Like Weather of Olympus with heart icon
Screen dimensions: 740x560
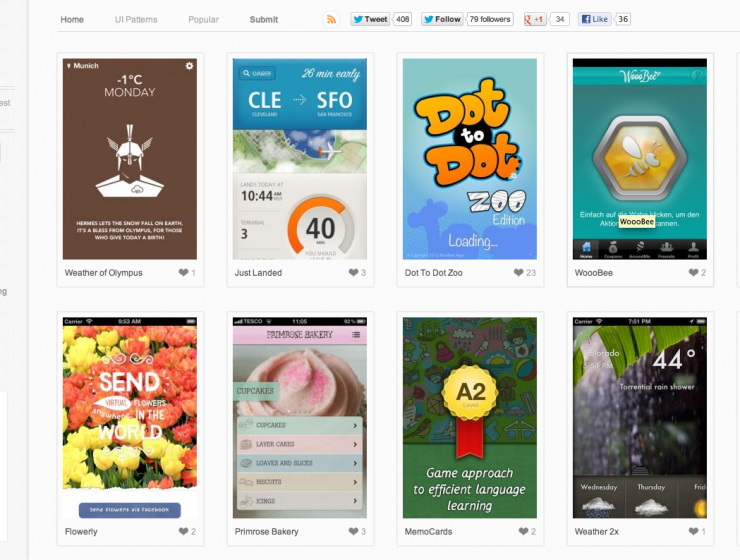click(x=184, y=272)
